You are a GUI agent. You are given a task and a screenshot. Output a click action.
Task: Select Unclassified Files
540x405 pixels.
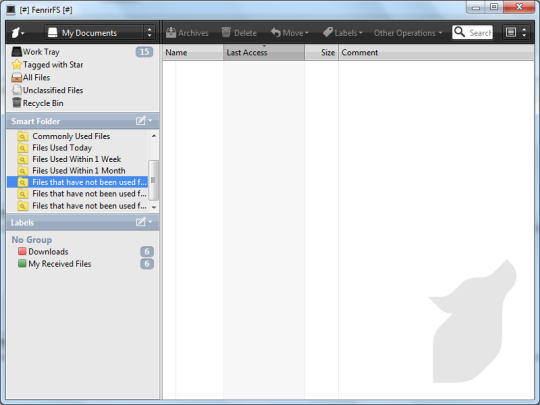82,90
